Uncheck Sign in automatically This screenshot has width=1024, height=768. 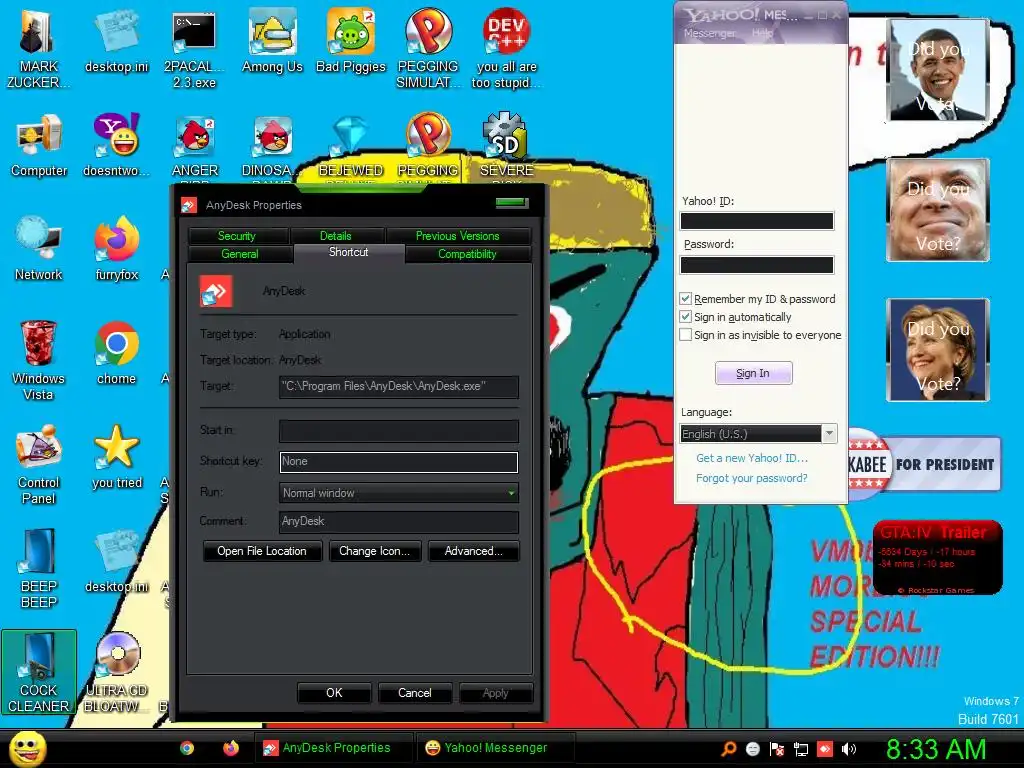(x=685, y=317)
